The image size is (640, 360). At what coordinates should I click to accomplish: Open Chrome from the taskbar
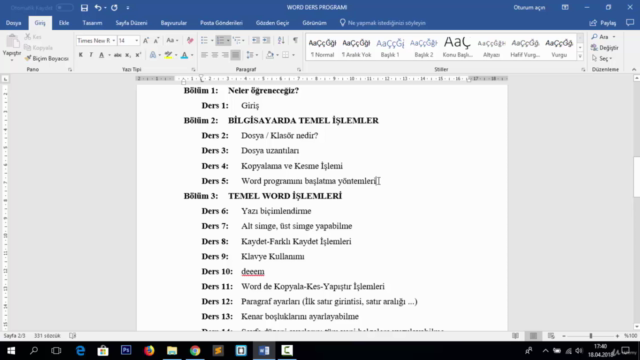click(x=195, y=351)
